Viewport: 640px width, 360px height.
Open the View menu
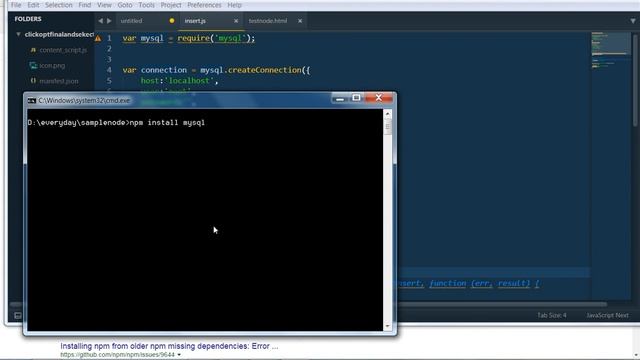(x=104, y=5)
